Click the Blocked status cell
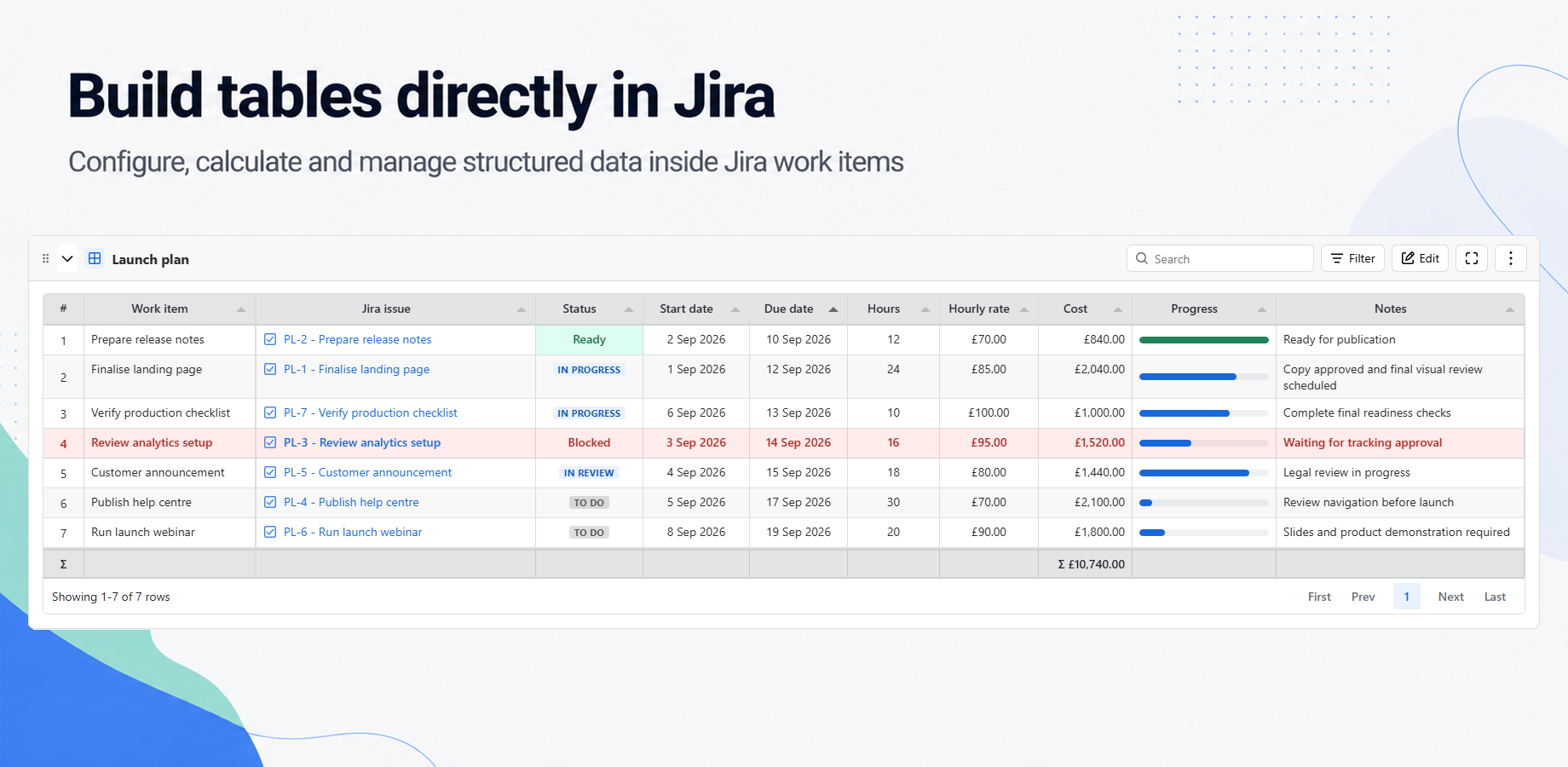Viewport: 1568px width, 767px height. tap(589, 442)
